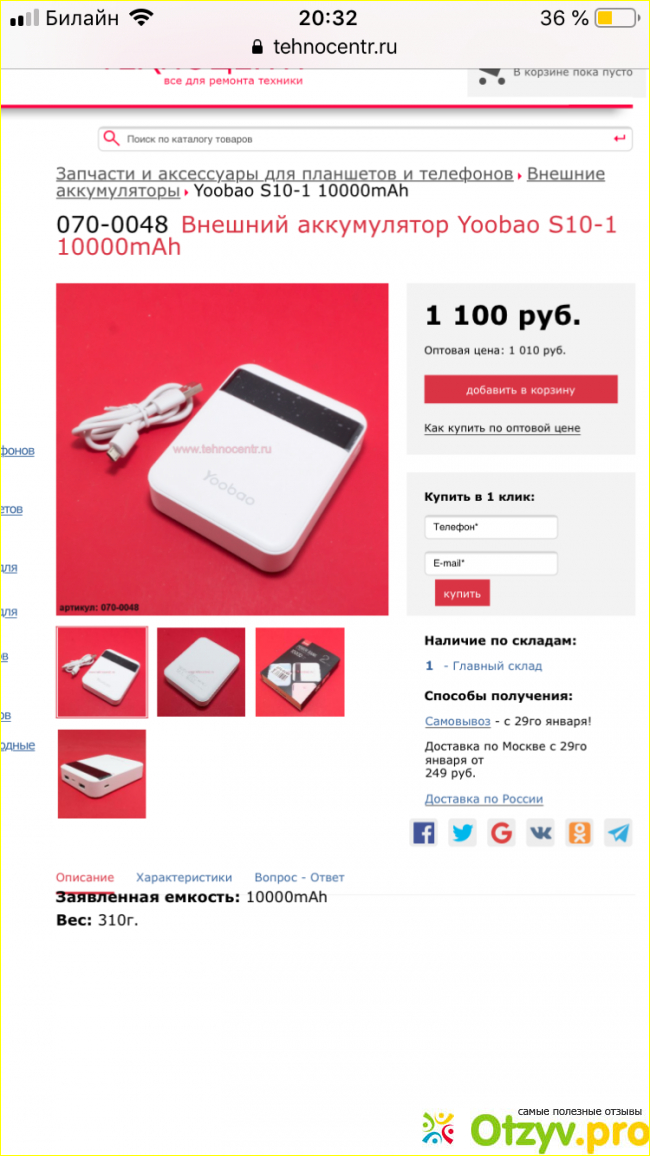Click the search magnifier icon

pyautogui.click(x=111, y=138)
